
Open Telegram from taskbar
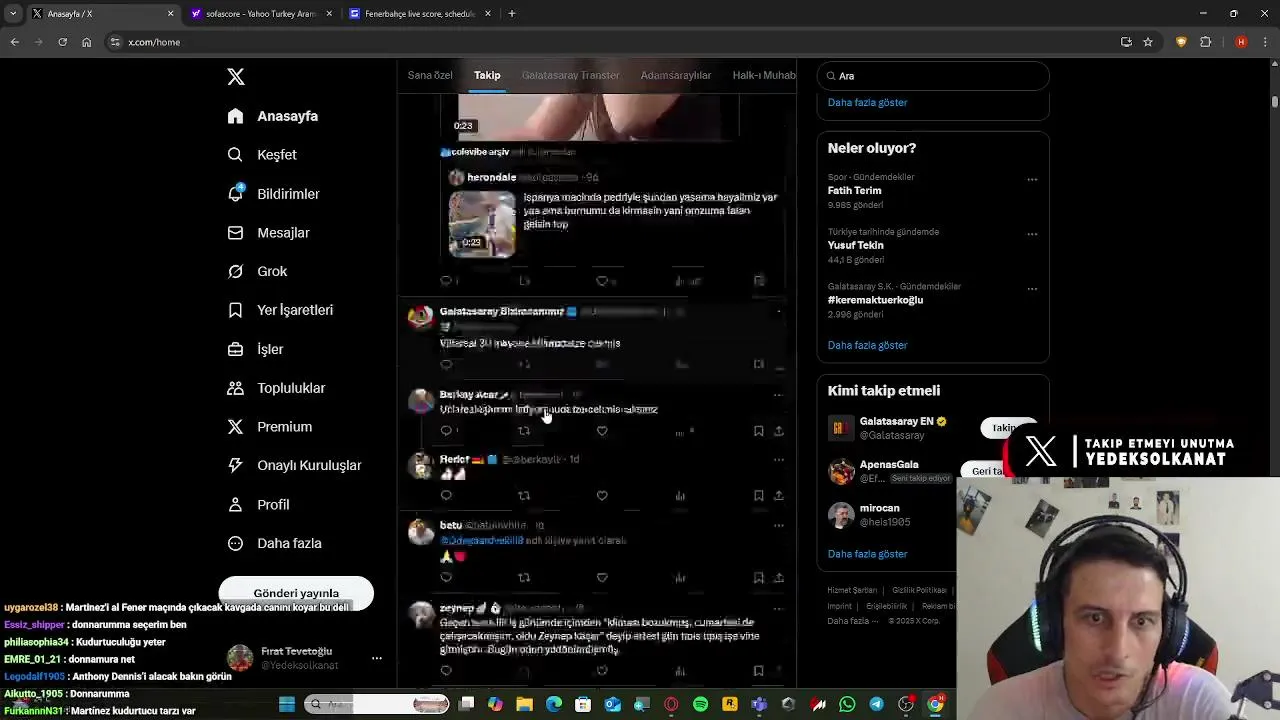pos(876,705)
